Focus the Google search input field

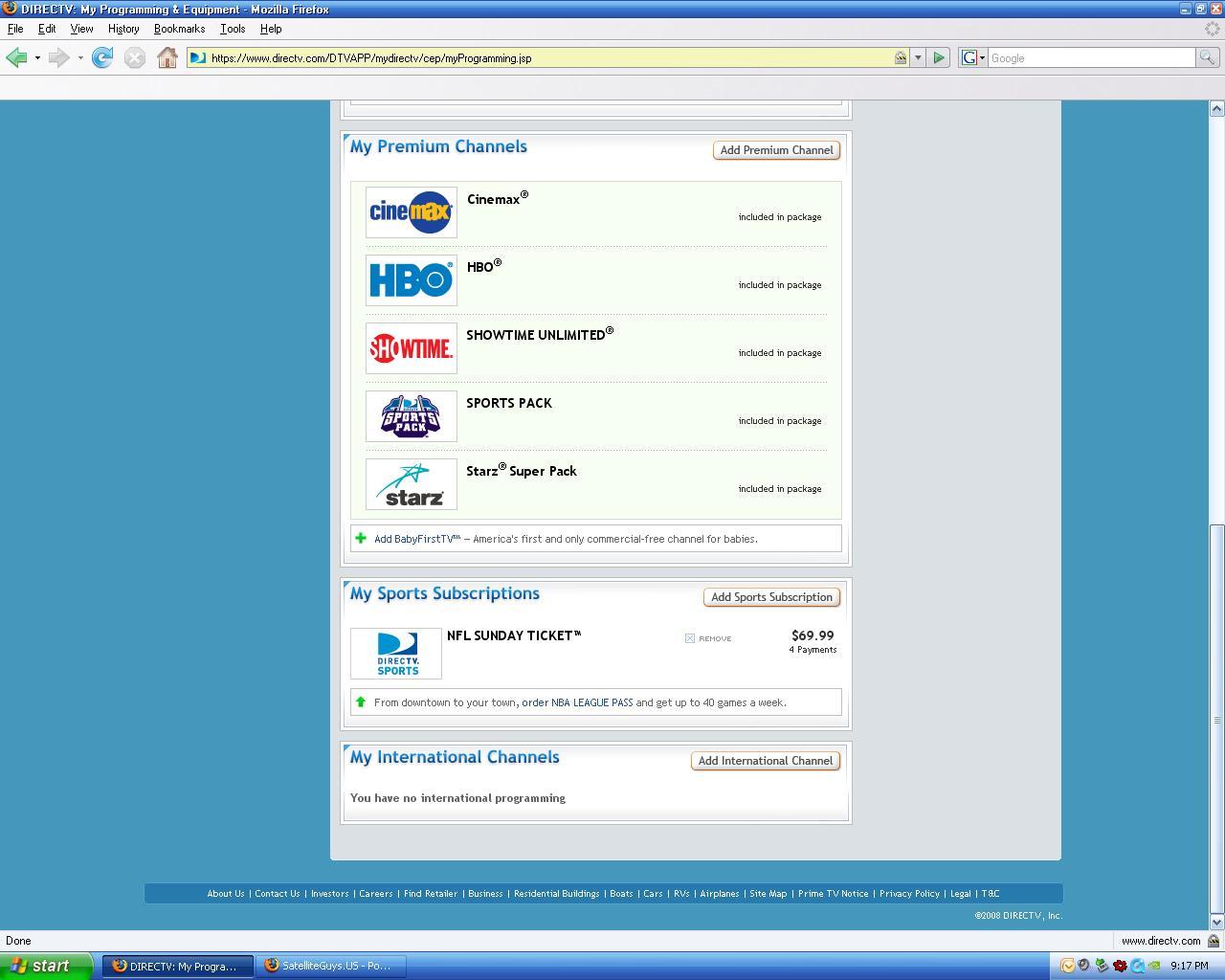(1092, 58)
